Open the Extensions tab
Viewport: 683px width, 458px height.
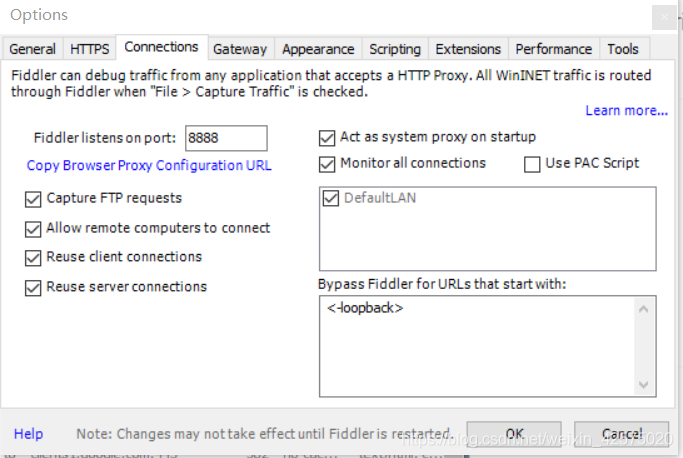click(x=468, y=49)
